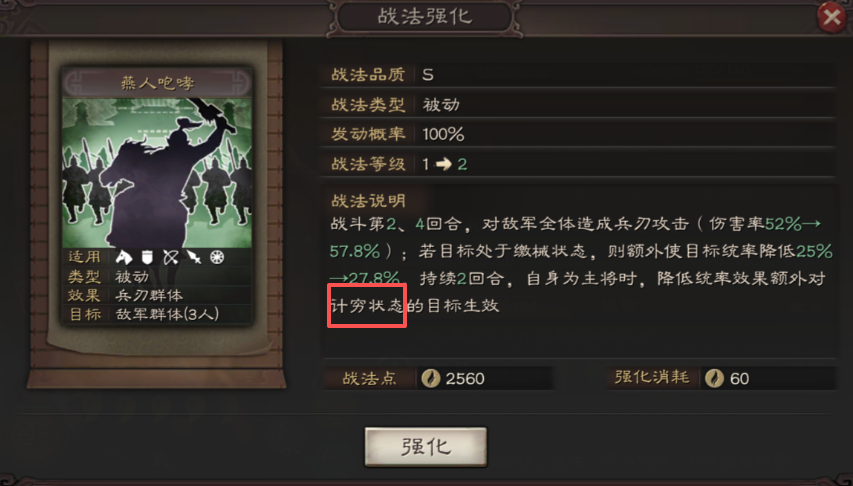Click the feather icon beside 2560

click(x=431, y=378)
